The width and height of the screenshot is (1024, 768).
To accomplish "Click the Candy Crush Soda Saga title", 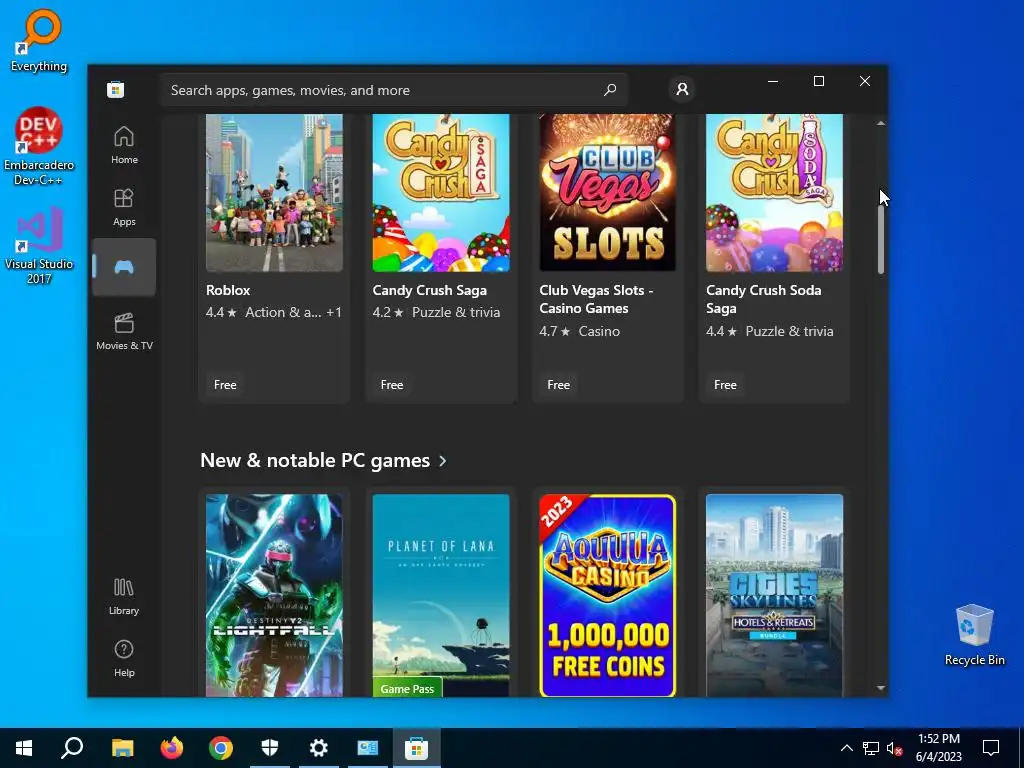I will tap(763, 299).
